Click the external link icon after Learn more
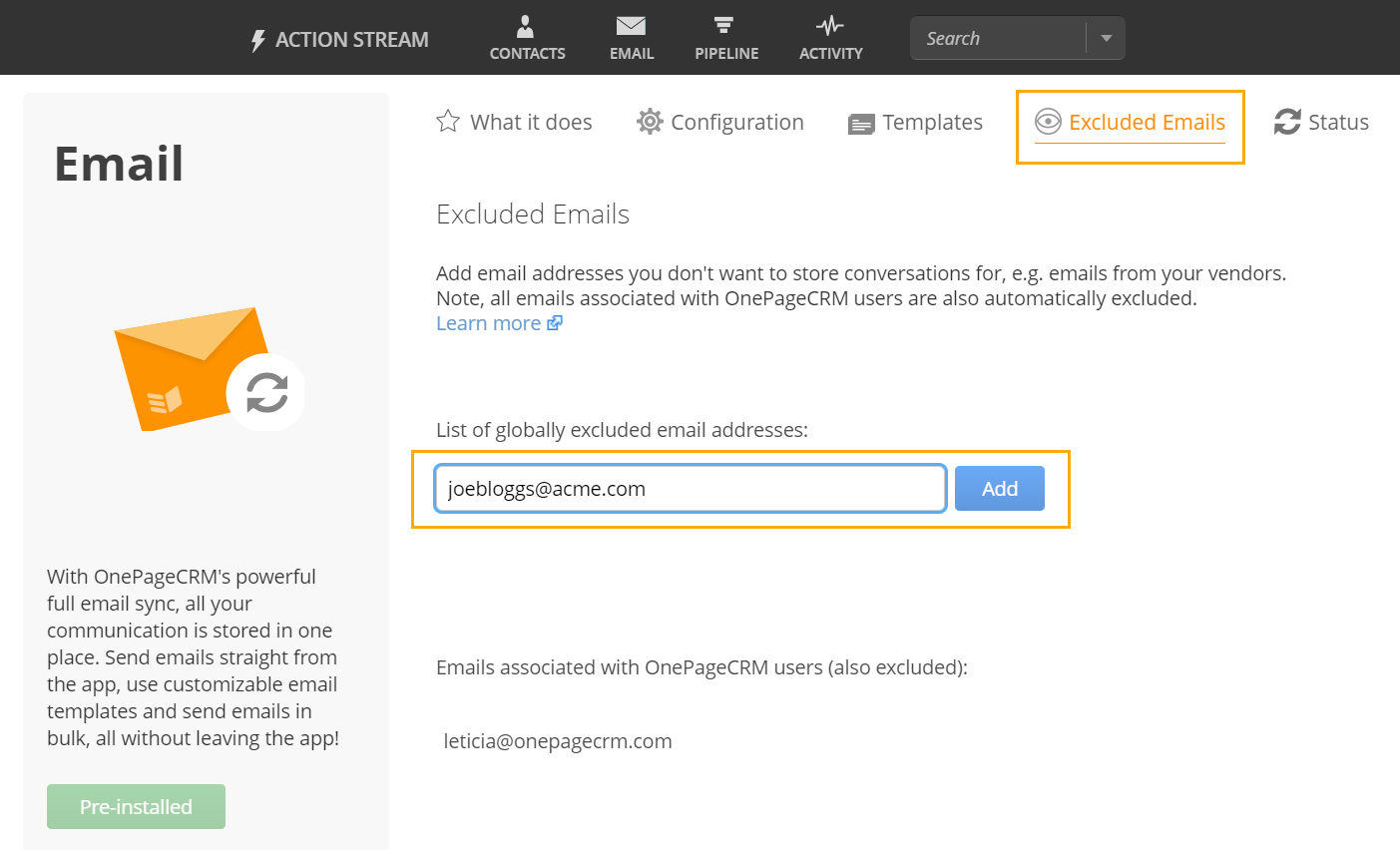 coord(555,323)
